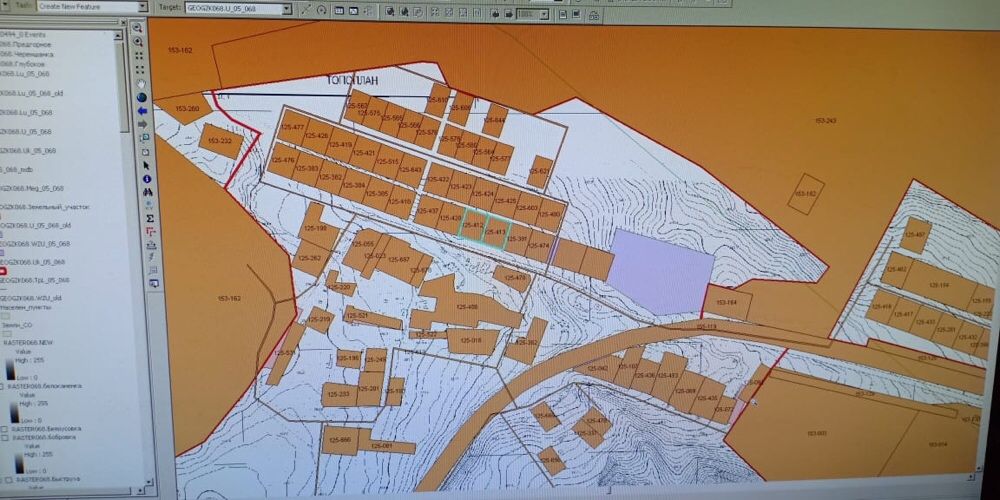Click the населен_пункты symbol swatch

(x=6, y=316)
